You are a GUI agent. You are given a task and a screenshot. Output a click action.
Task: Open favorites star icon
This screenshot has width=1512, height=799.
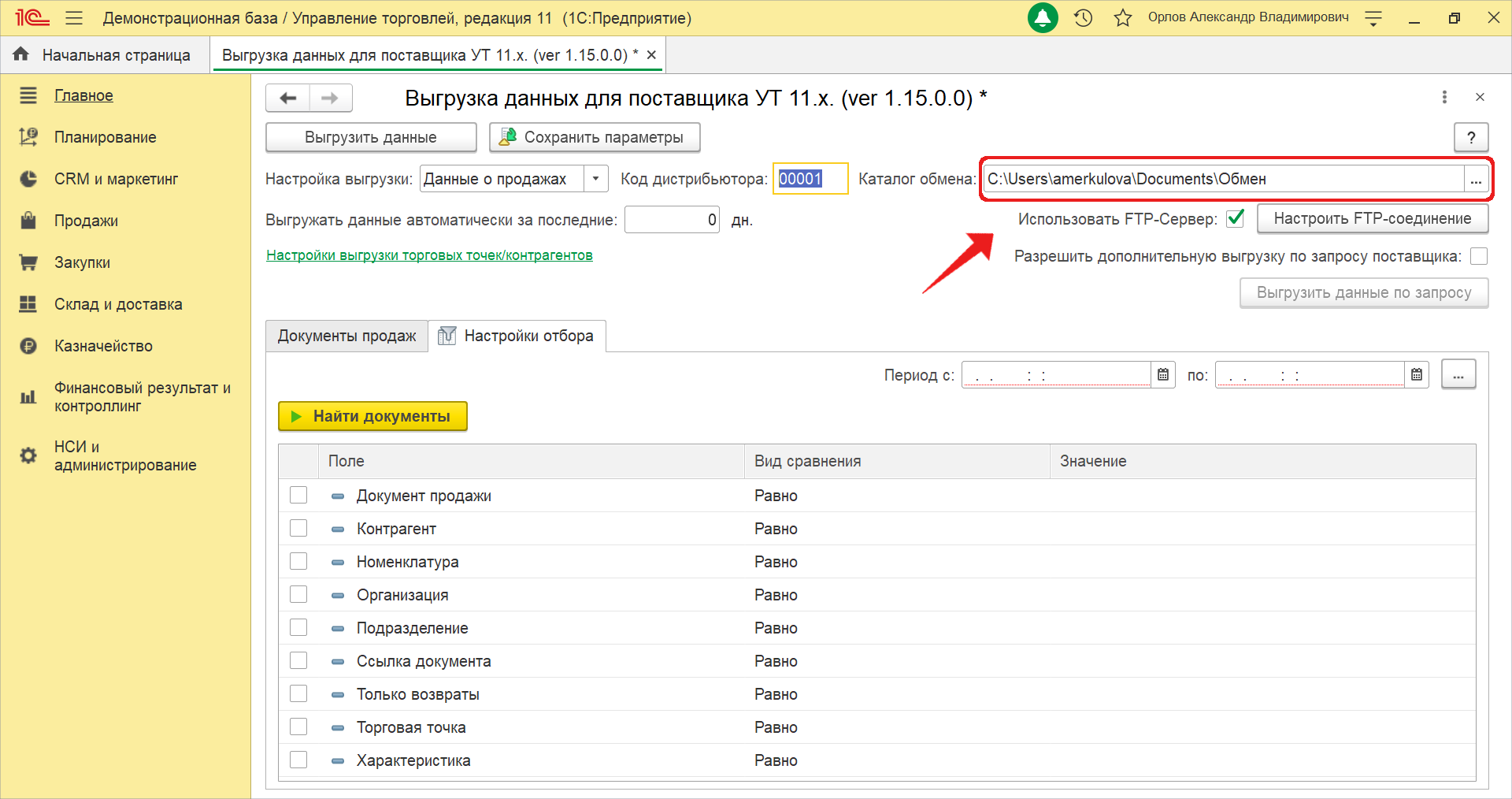pyautogui.click(x=1123, y=17)
